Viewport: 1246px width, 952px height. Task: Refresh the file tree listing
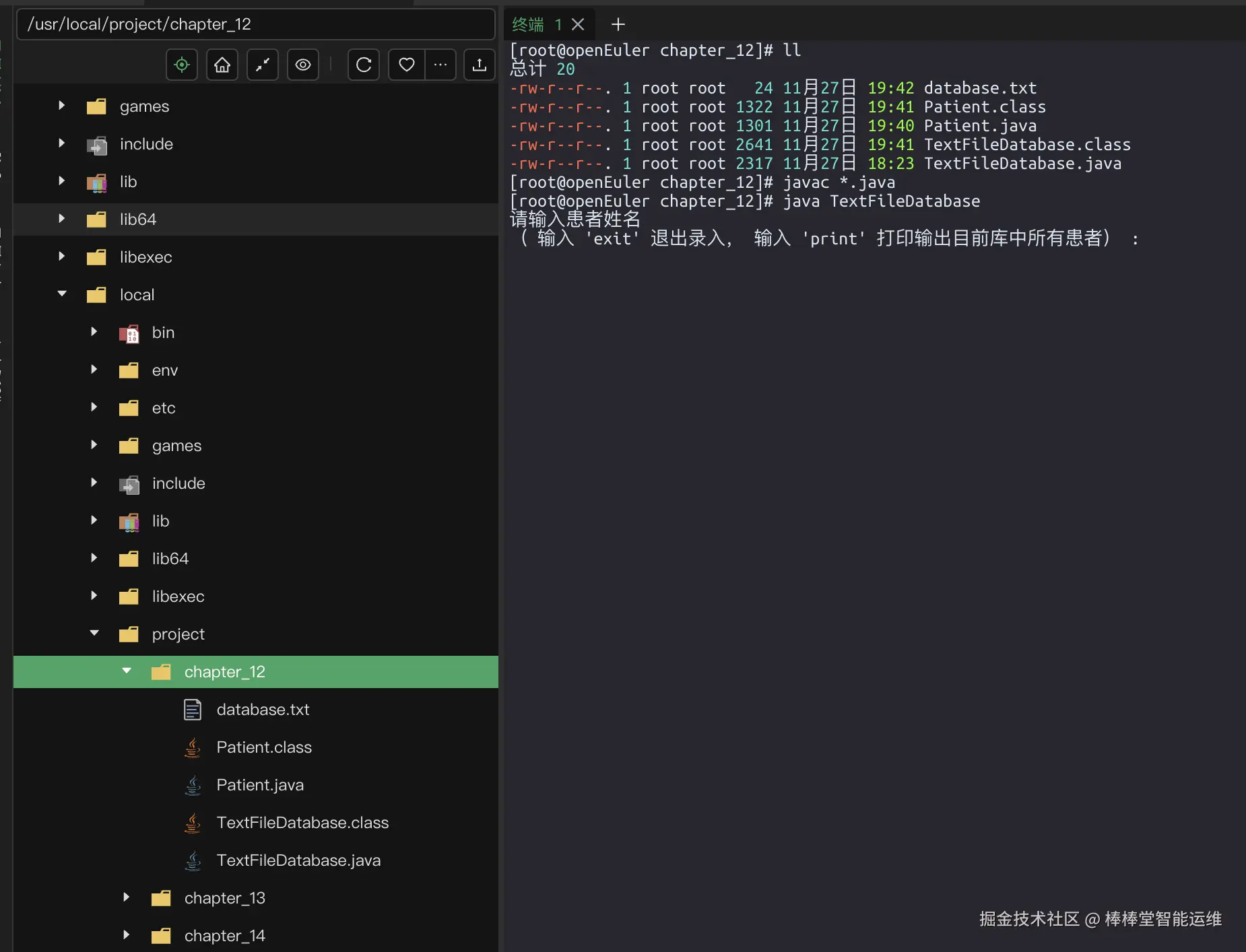point(364,65)
